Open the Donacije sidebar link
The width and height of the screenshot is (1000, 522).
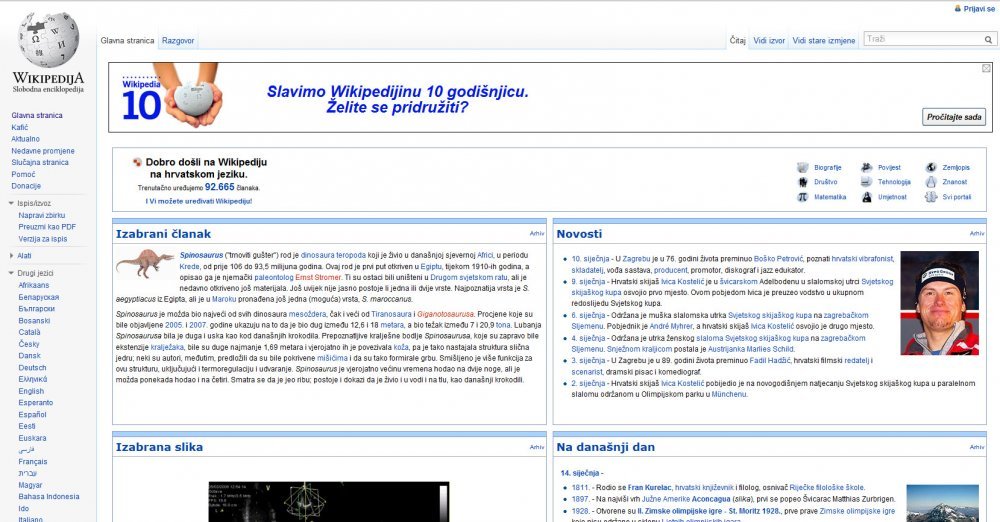(26, 186)
